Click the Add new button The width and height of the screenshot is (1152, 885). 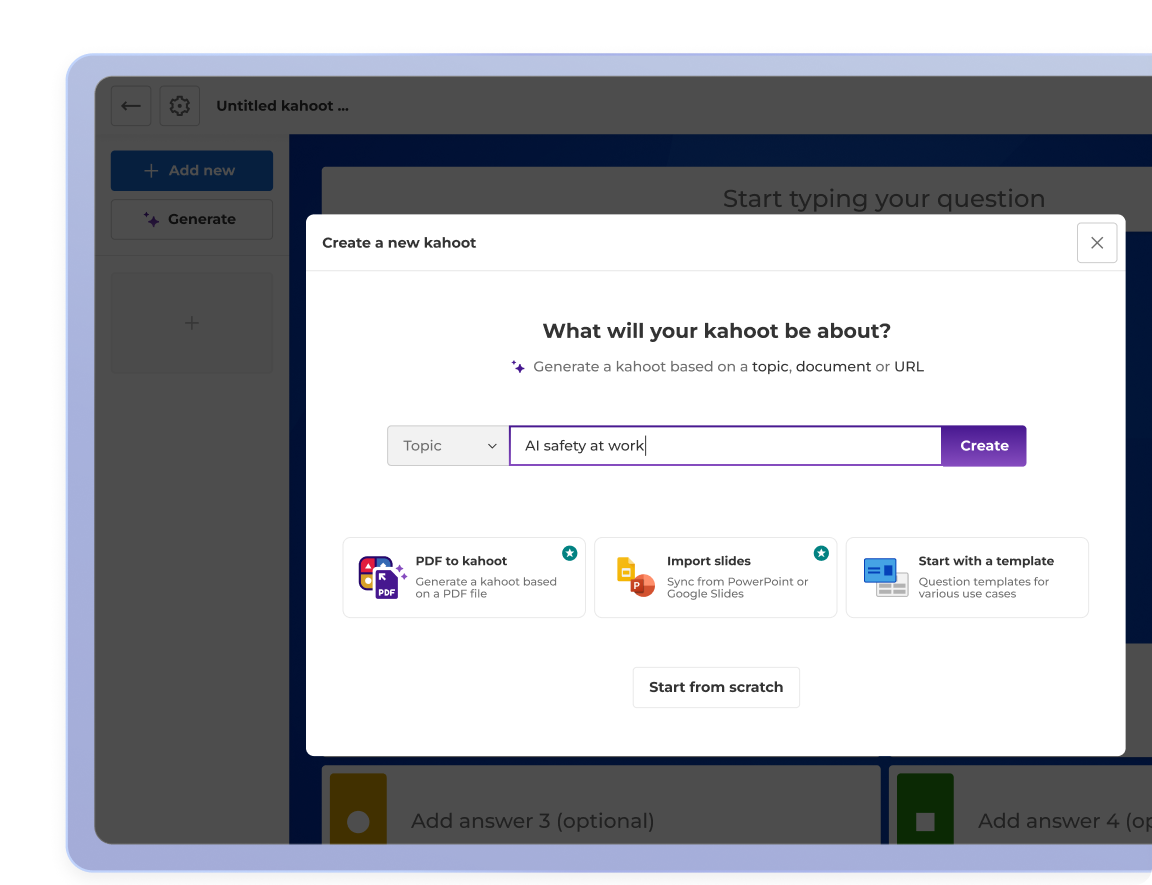pos(192,170)
